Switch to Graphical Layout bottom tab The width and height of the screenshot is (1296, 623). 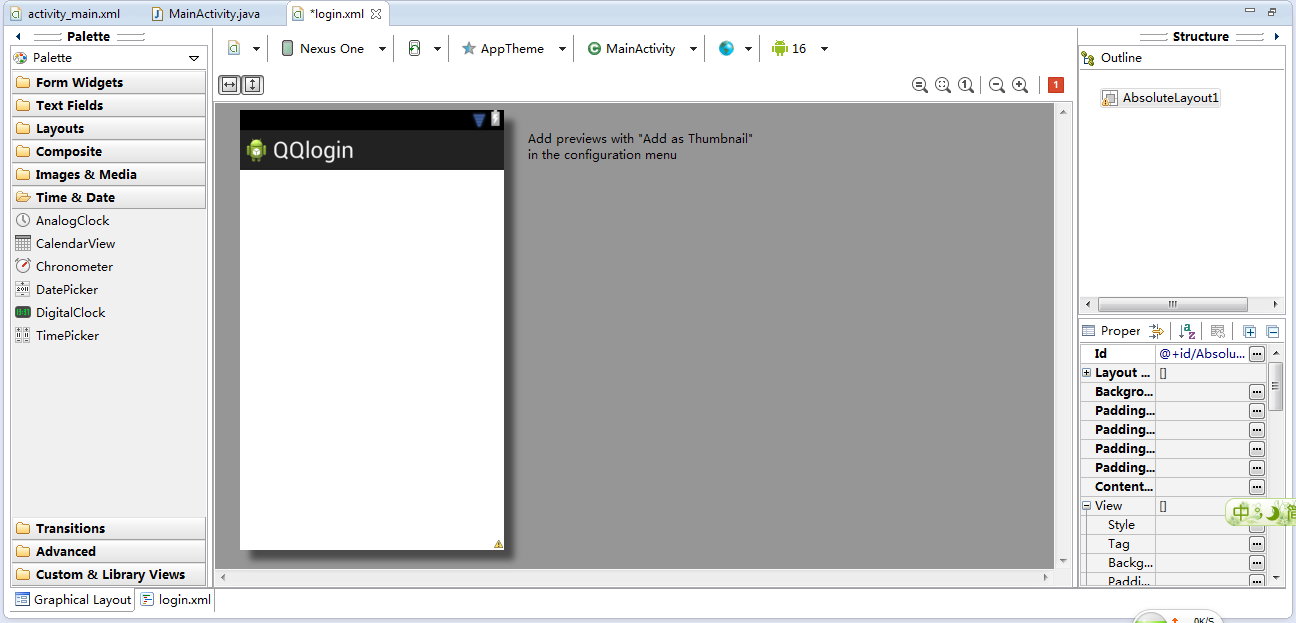(x=73, y=599)
